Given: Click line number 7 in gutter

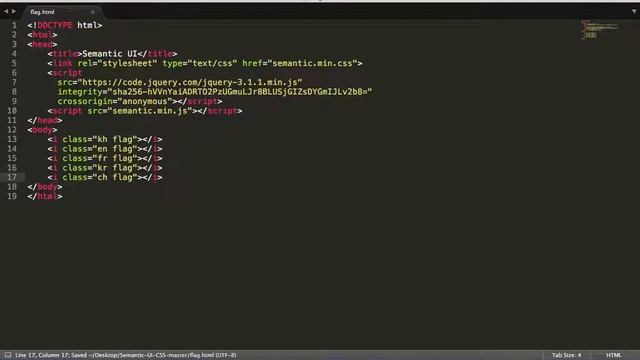Looking at the screenshot, I should [14, 82].
